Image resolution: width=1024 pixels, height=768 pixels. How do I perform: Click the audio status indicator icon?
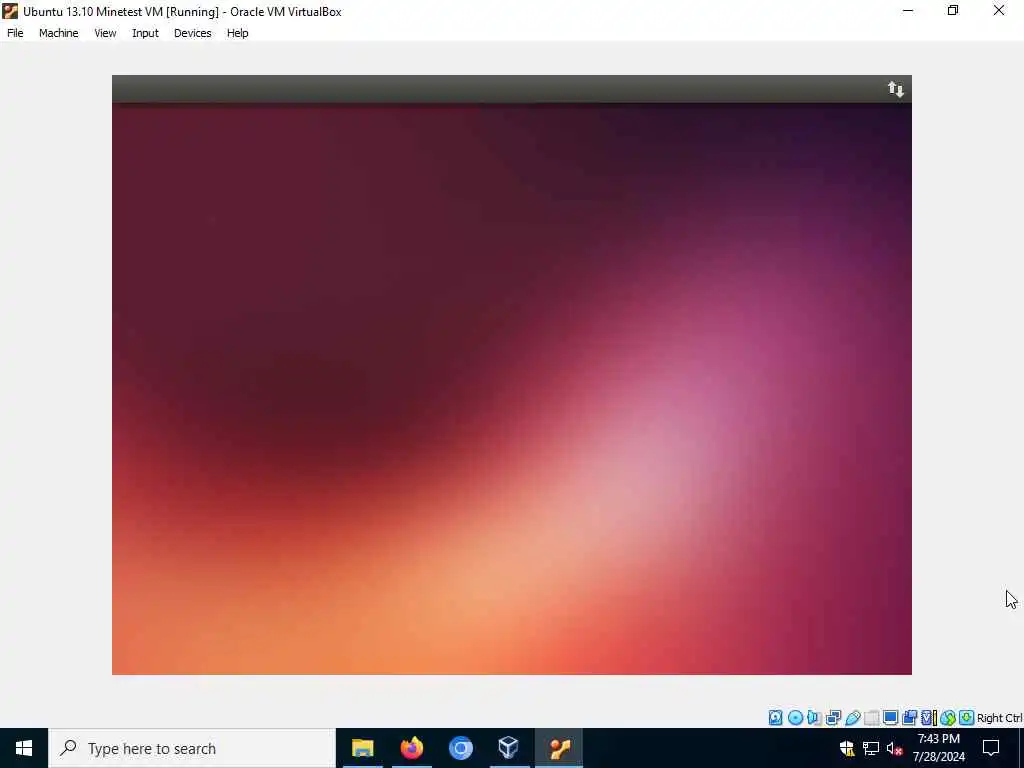pyautogui.click(x=814, y=718)
